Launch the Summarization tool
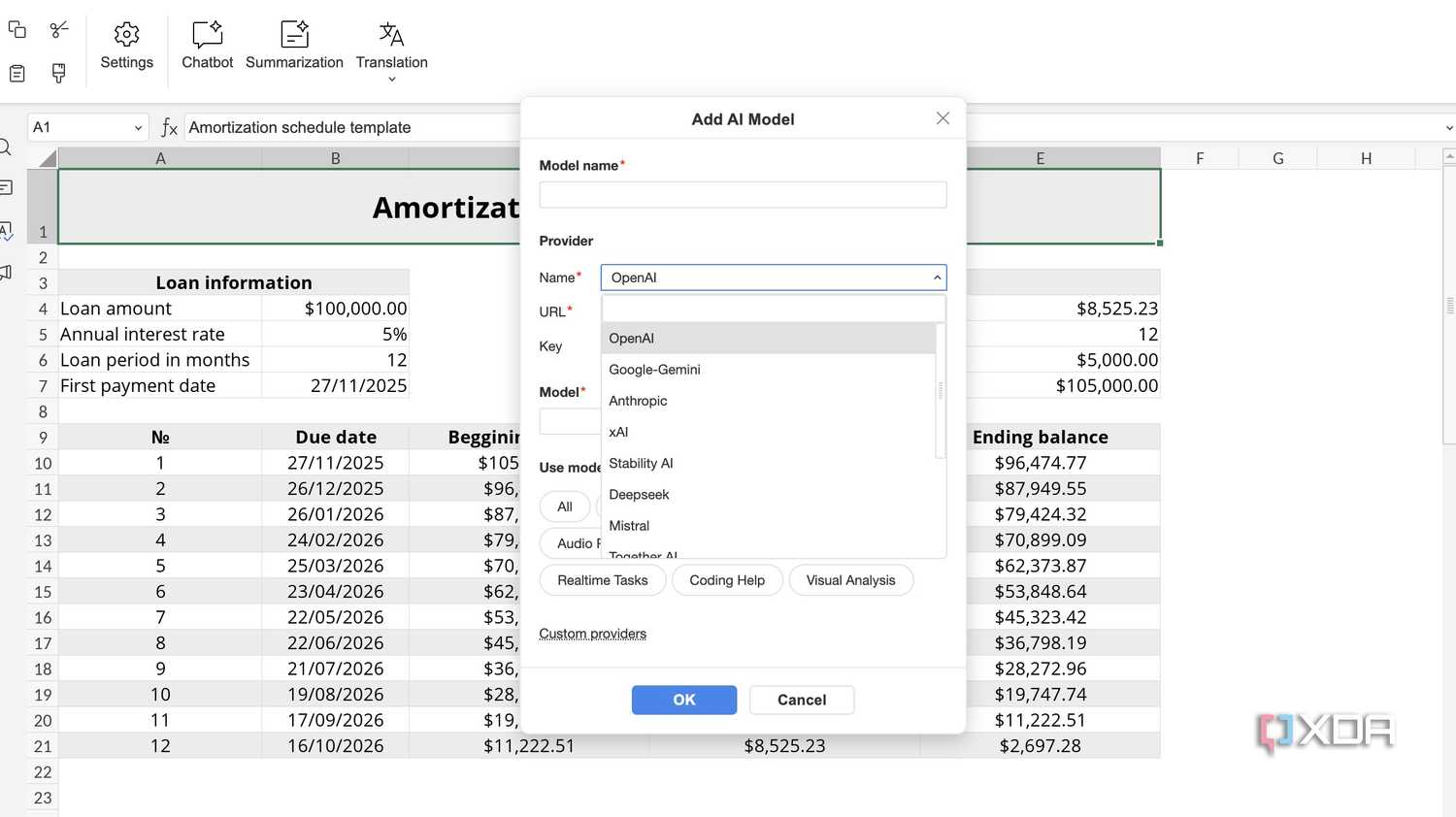Viewport: 1456px width, 817px height. (294, 46)
